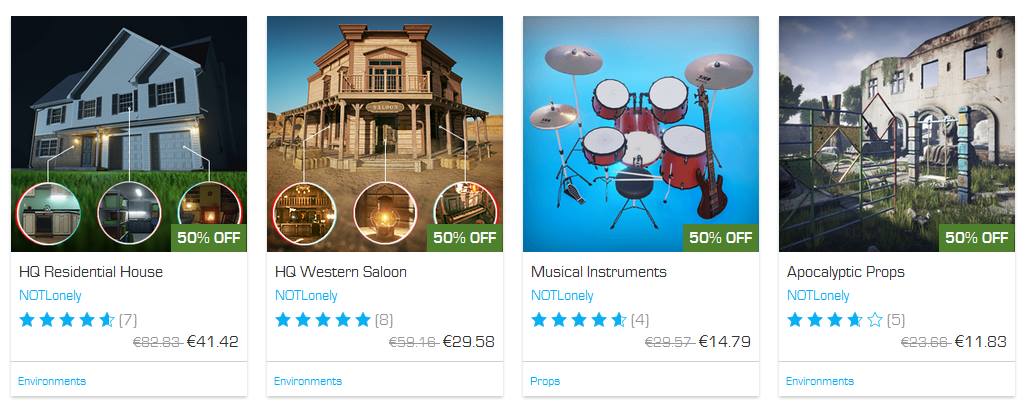This screenshot has height=411, width=1026.
Task: Open NOTLonely publisher link under Musical Instruments
Action: click(562, 296)
